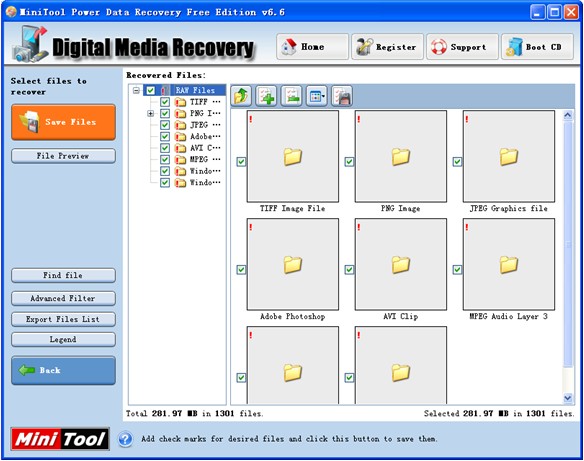Click the JPEG folder icon in tree
The width and height of the screenshot is (584, 461).
pos(180,125)
